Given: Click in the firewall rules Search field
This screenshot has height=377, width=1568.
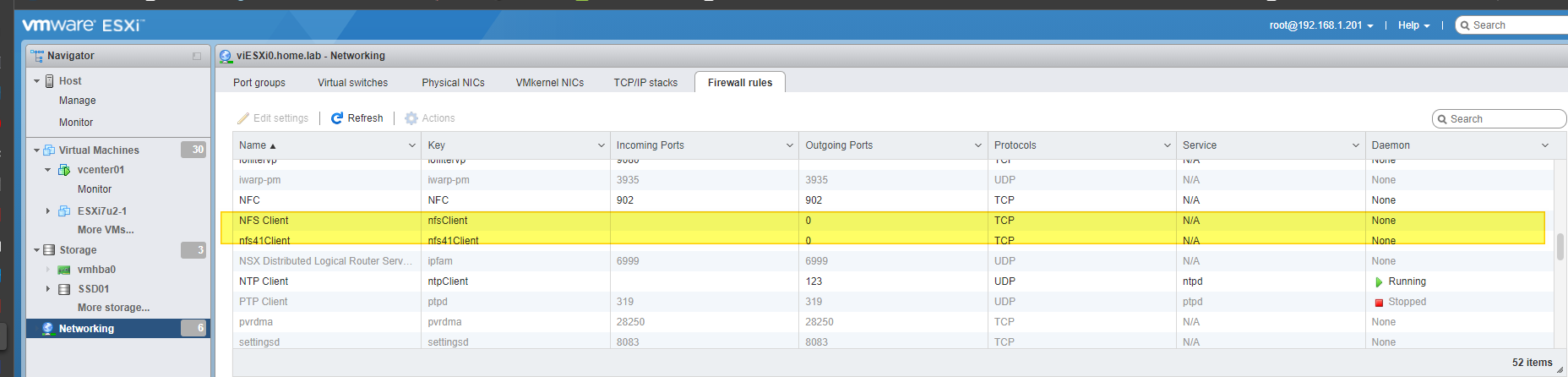Looking at the screenshot, I should [1500, 119].
